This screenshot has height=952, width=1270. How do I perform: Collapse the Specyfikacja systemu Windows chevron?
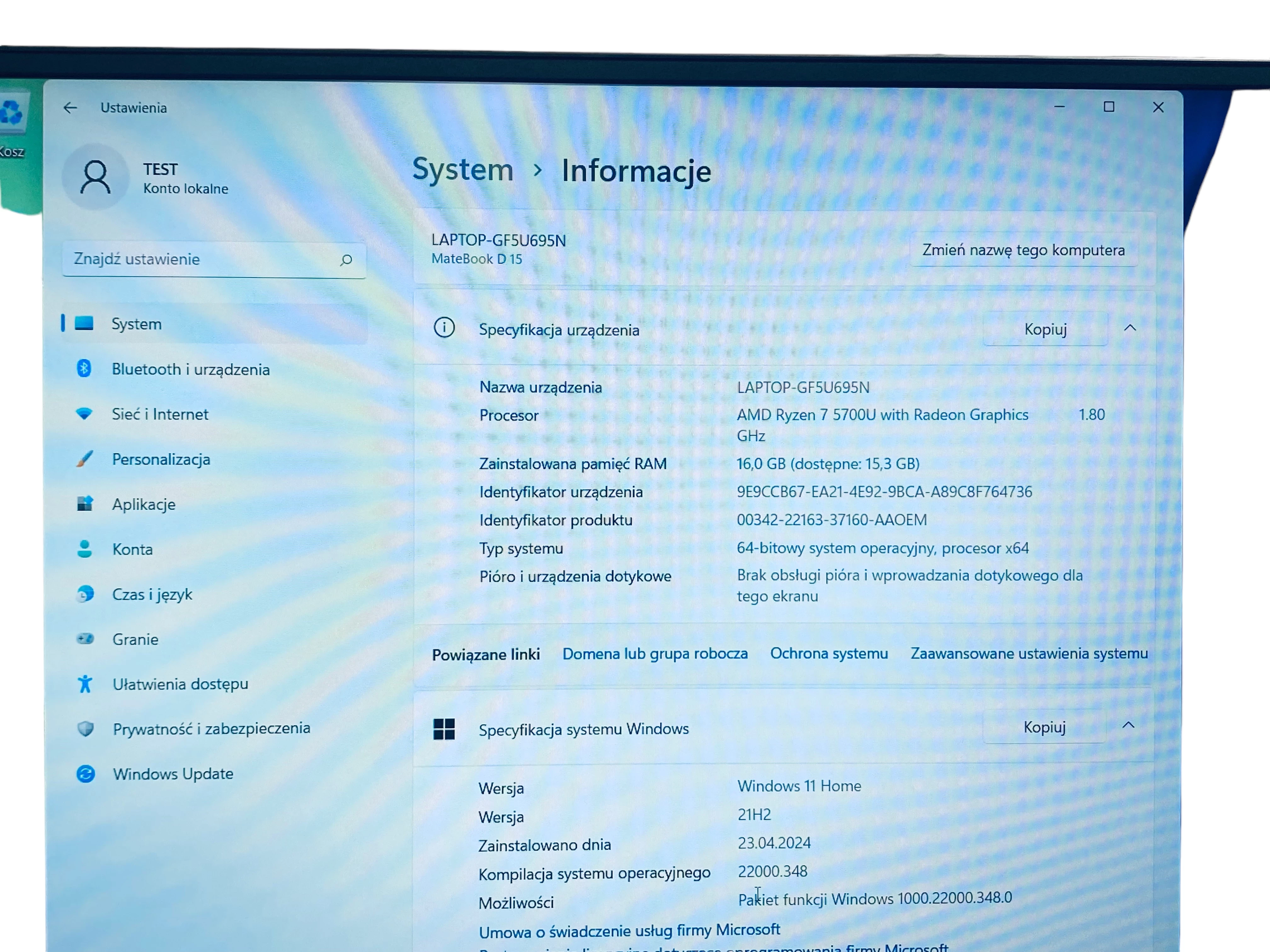[x=1129, y=725]
